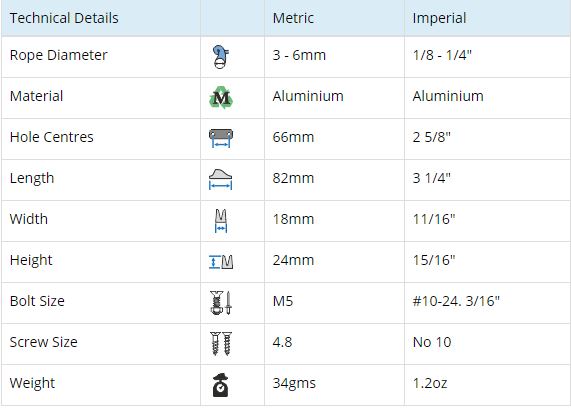
Task: Click the Height dimension icon
Action: pyautogui.click(x=221, y=262)
